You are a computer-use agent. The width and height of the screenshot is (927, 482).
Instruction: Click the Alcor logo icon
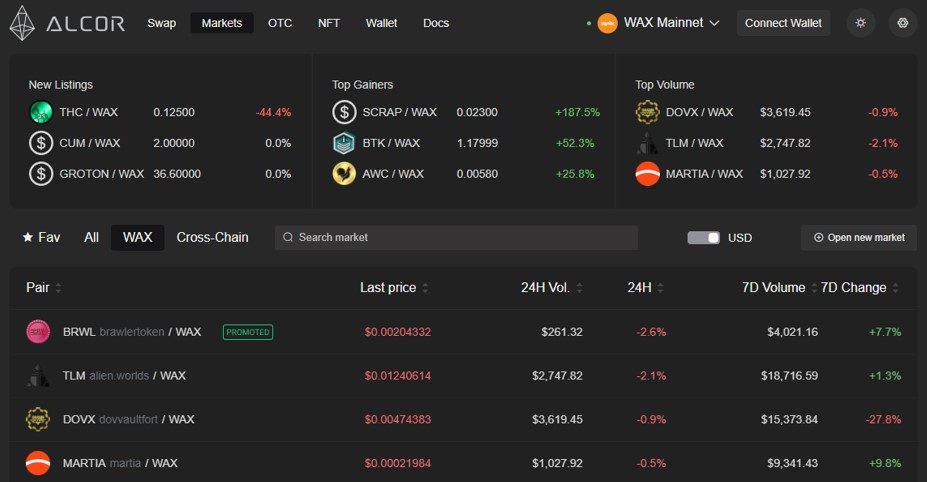pyautogui.click(x=22, y=23)
